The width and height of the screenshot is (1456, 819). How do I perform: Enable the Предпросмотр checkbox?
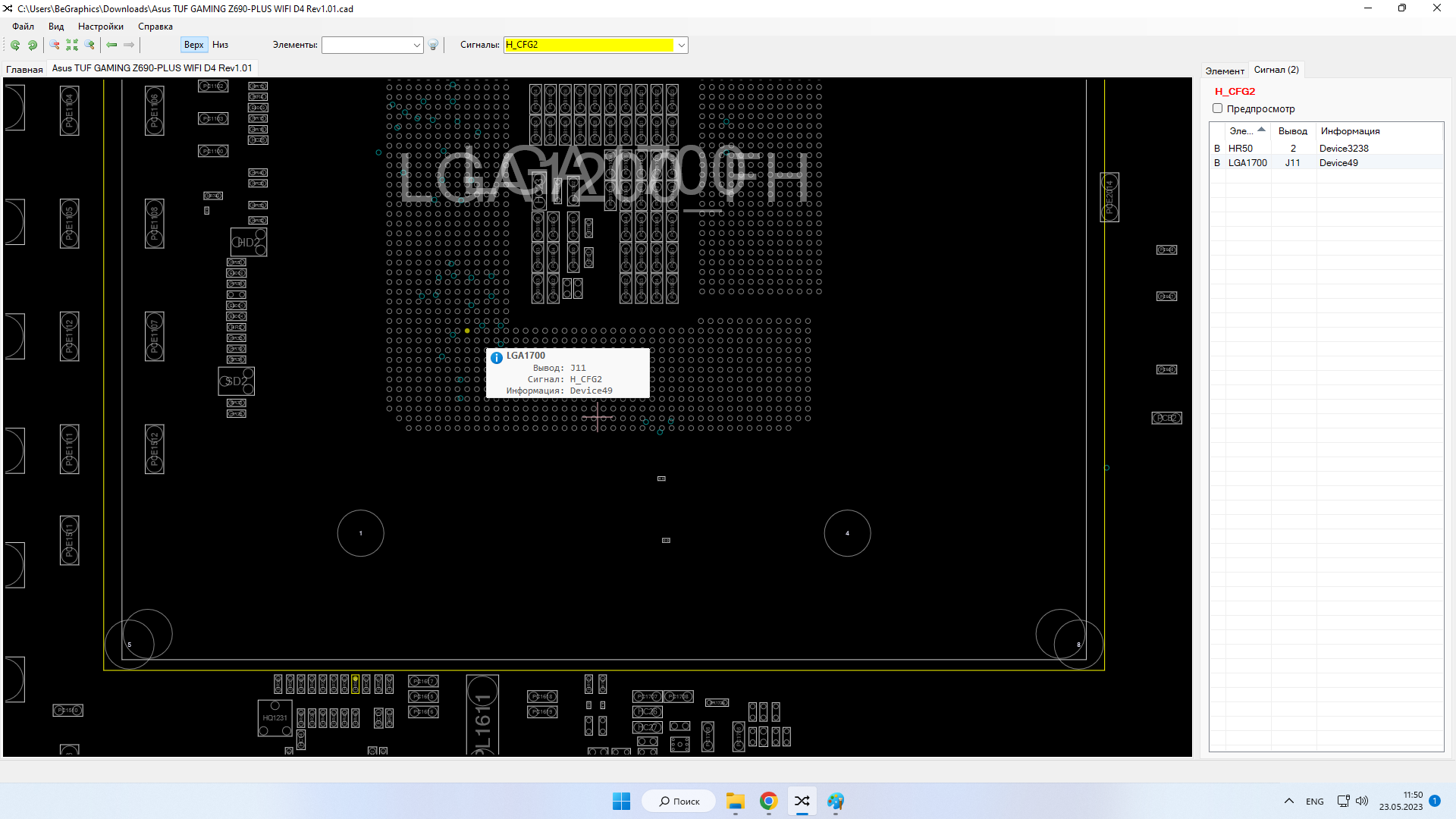pyautogui.click(x=1218, y=108)
